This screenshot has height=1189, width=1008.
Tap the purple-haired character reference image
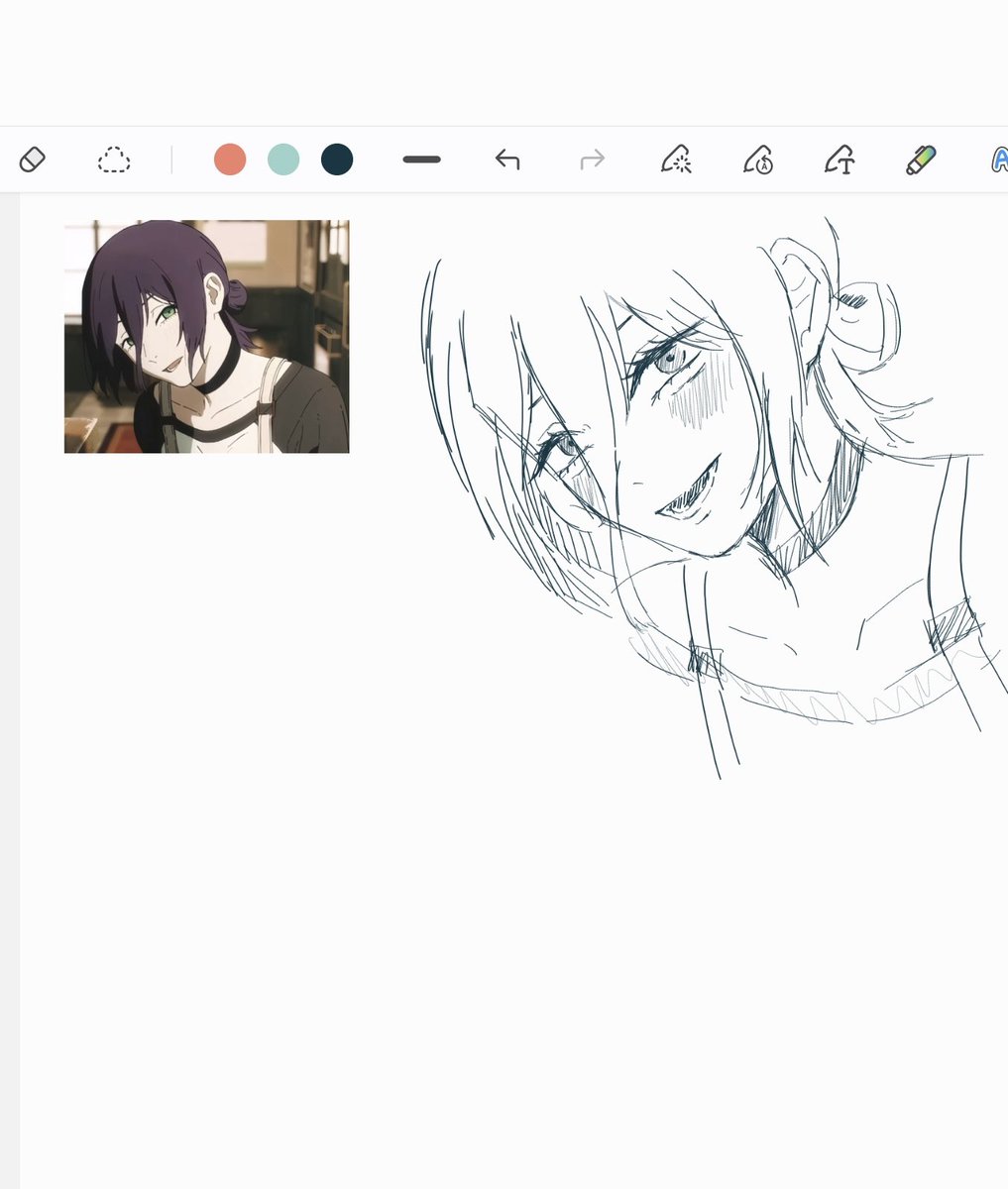[207, 337]
